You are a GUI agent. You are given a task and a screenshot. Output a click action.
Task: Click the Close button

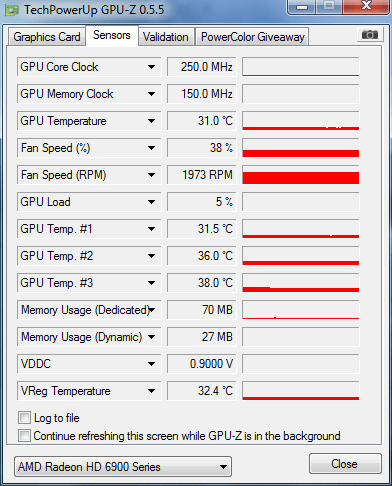coord(345,464)
